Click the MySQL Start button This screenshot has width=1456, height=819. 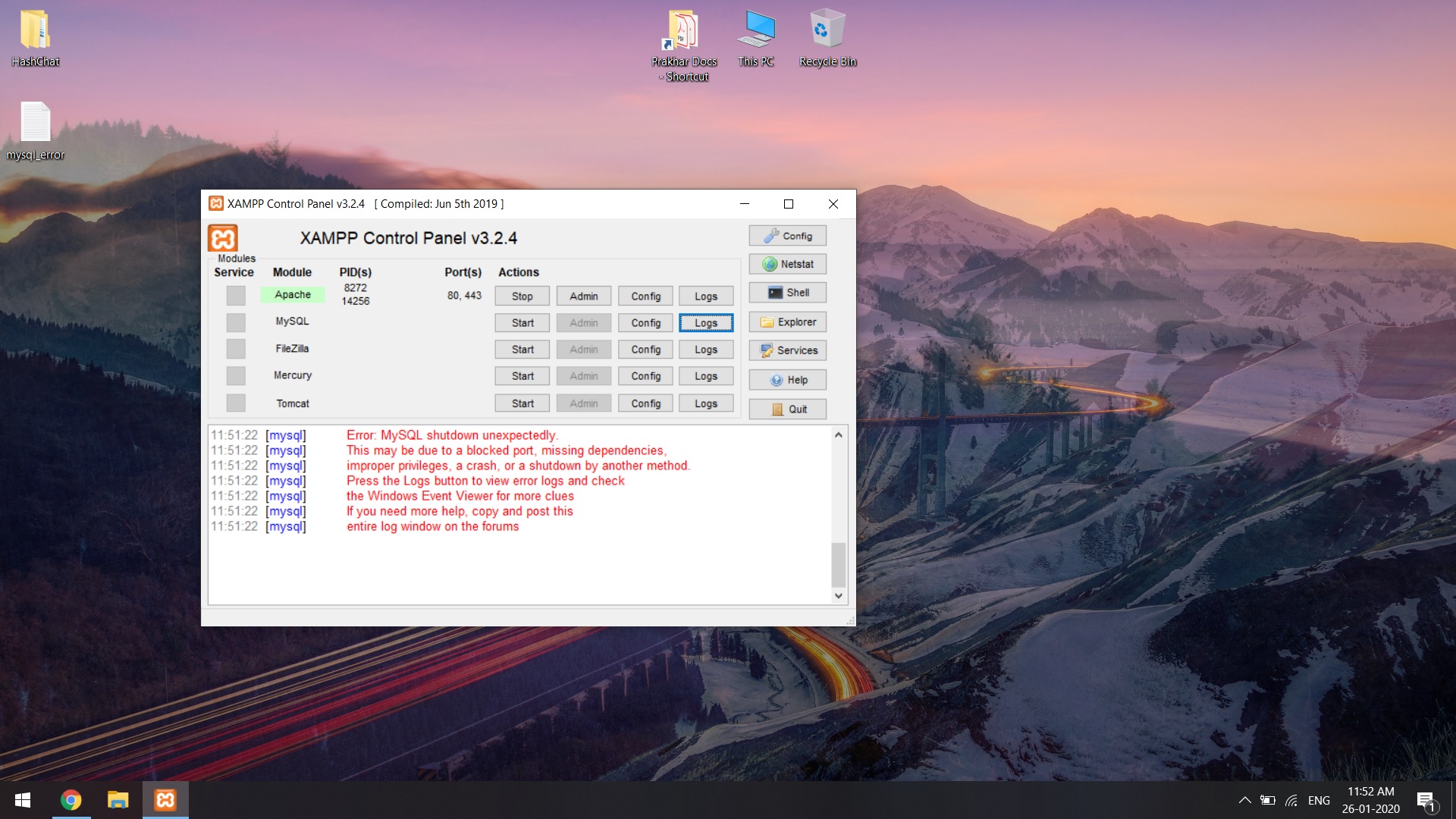point(522,322)
